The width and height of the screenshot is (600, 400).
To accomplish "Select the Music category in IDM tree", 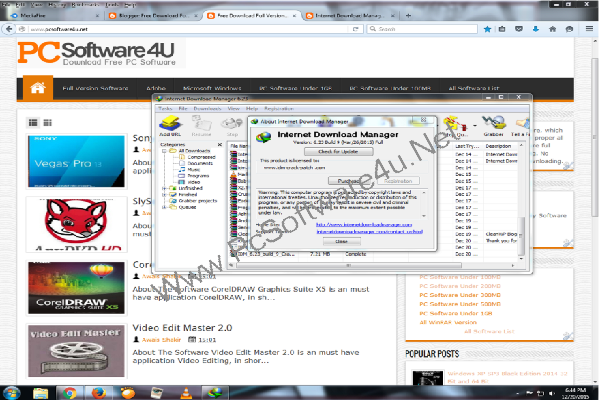I will click(194, 170).
